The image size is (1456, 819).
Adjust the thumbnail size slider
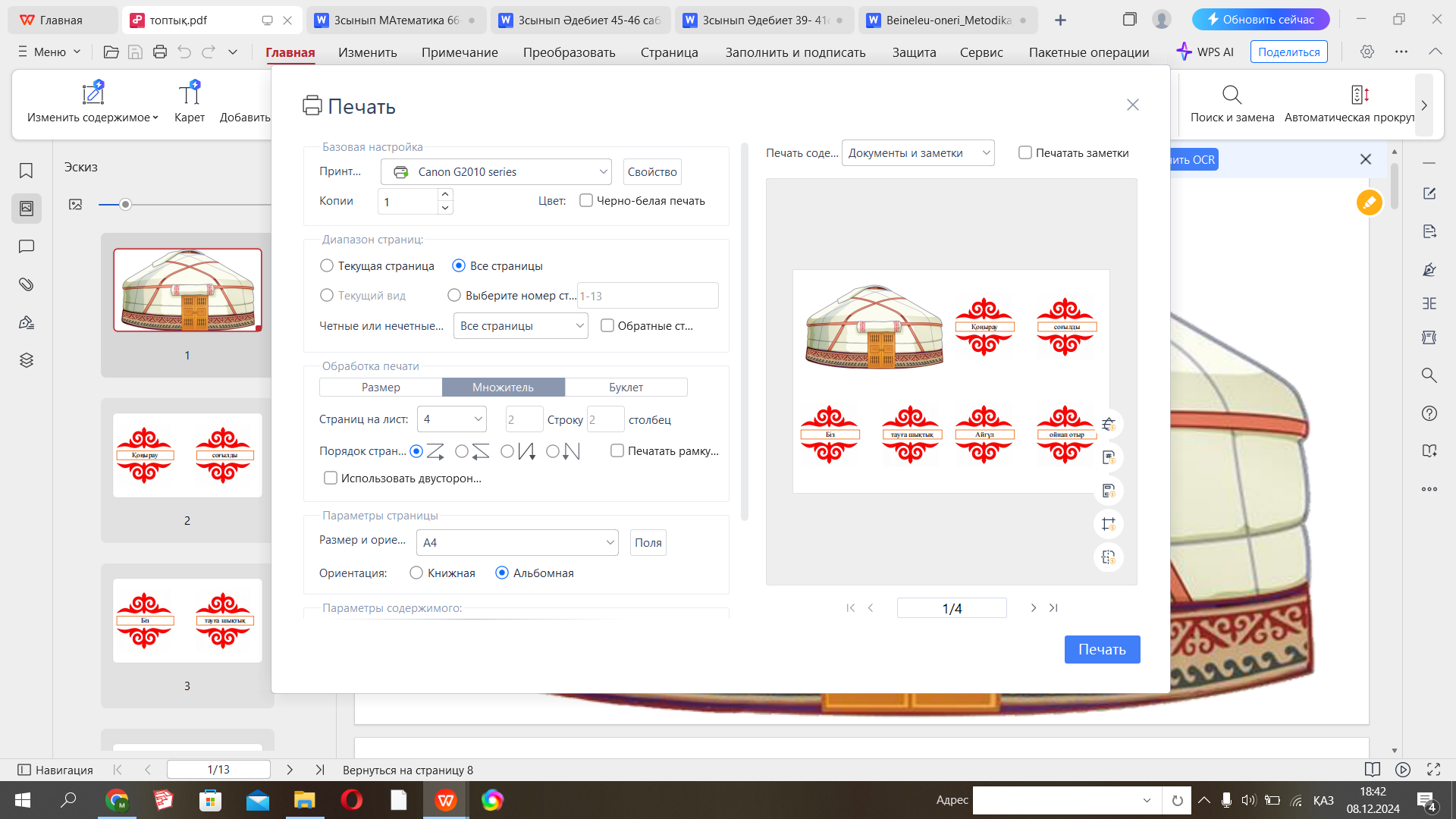coord(126,205)
